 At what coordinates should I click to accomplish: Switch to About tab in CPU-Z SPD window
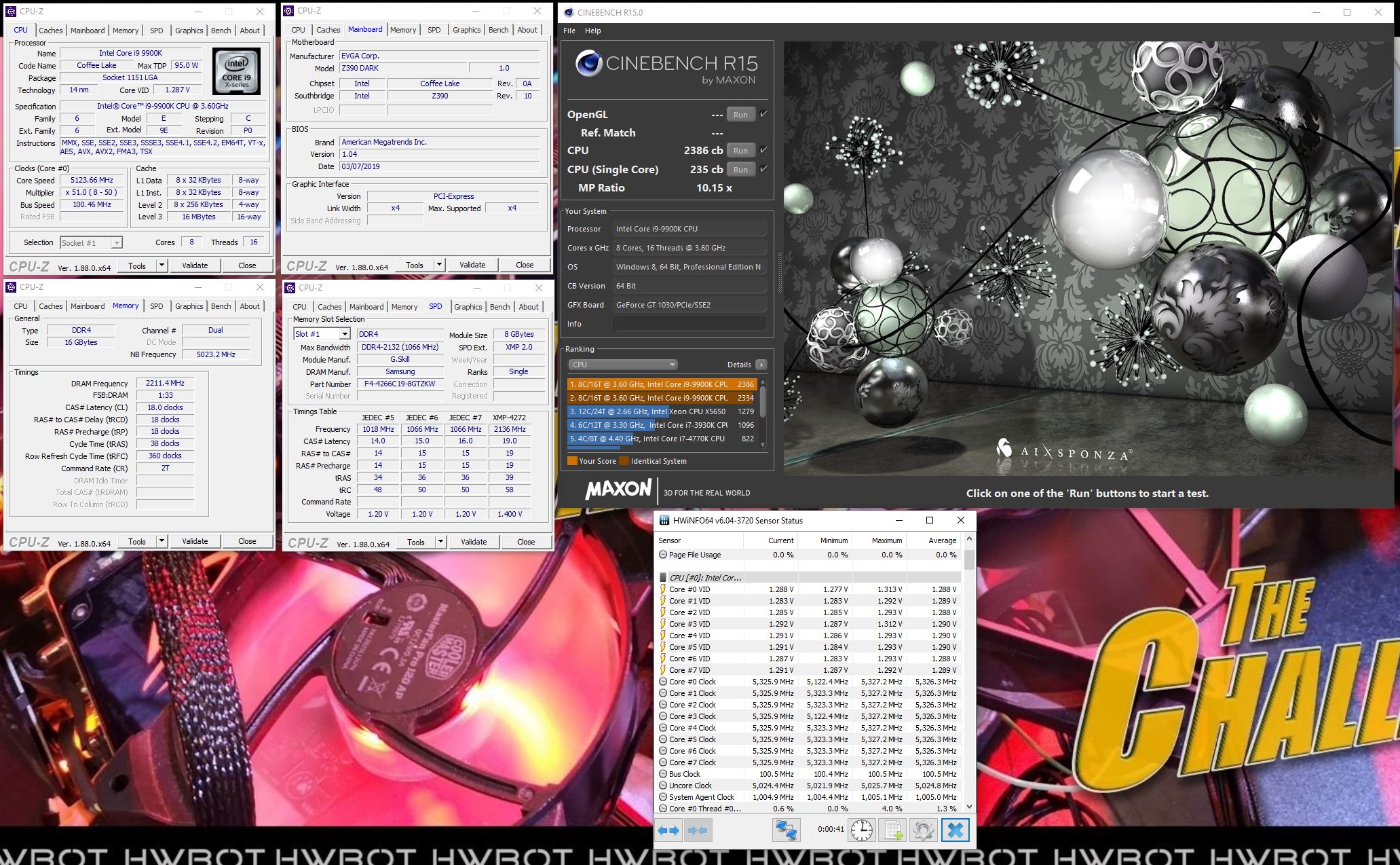coord(529,307)
